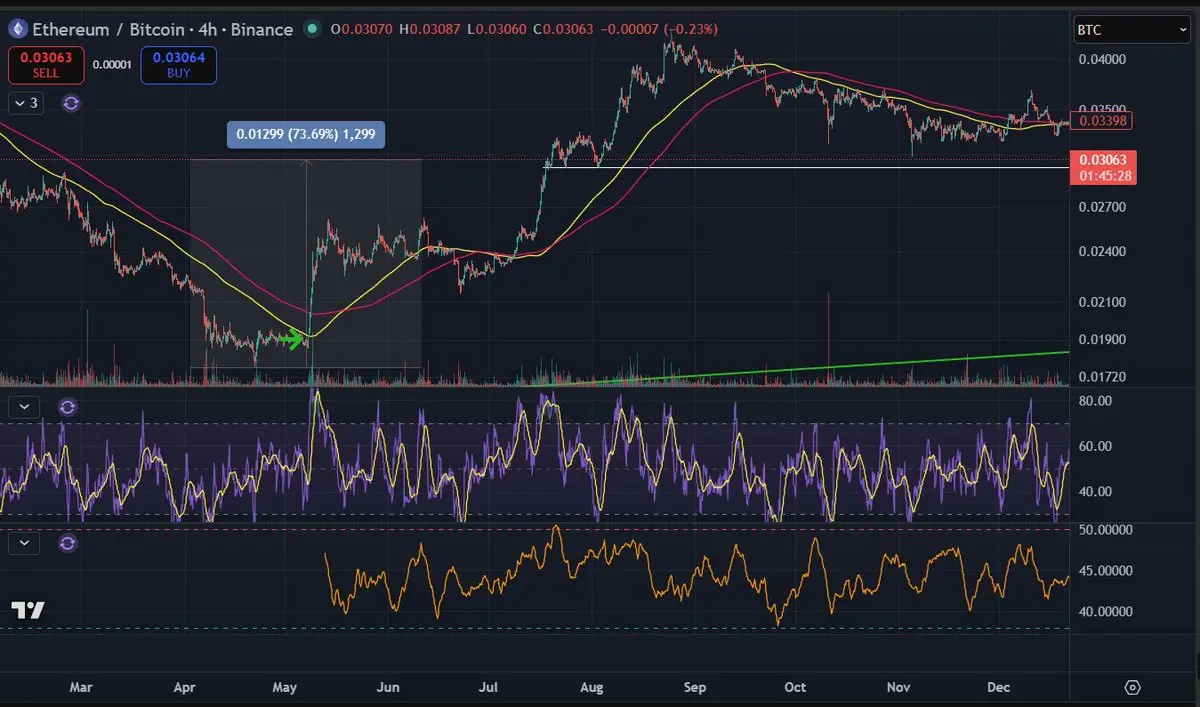Click the current price 0.03063 countdown label
The width and height of the screenshot is (1200, 707).
pos(1101,167)
